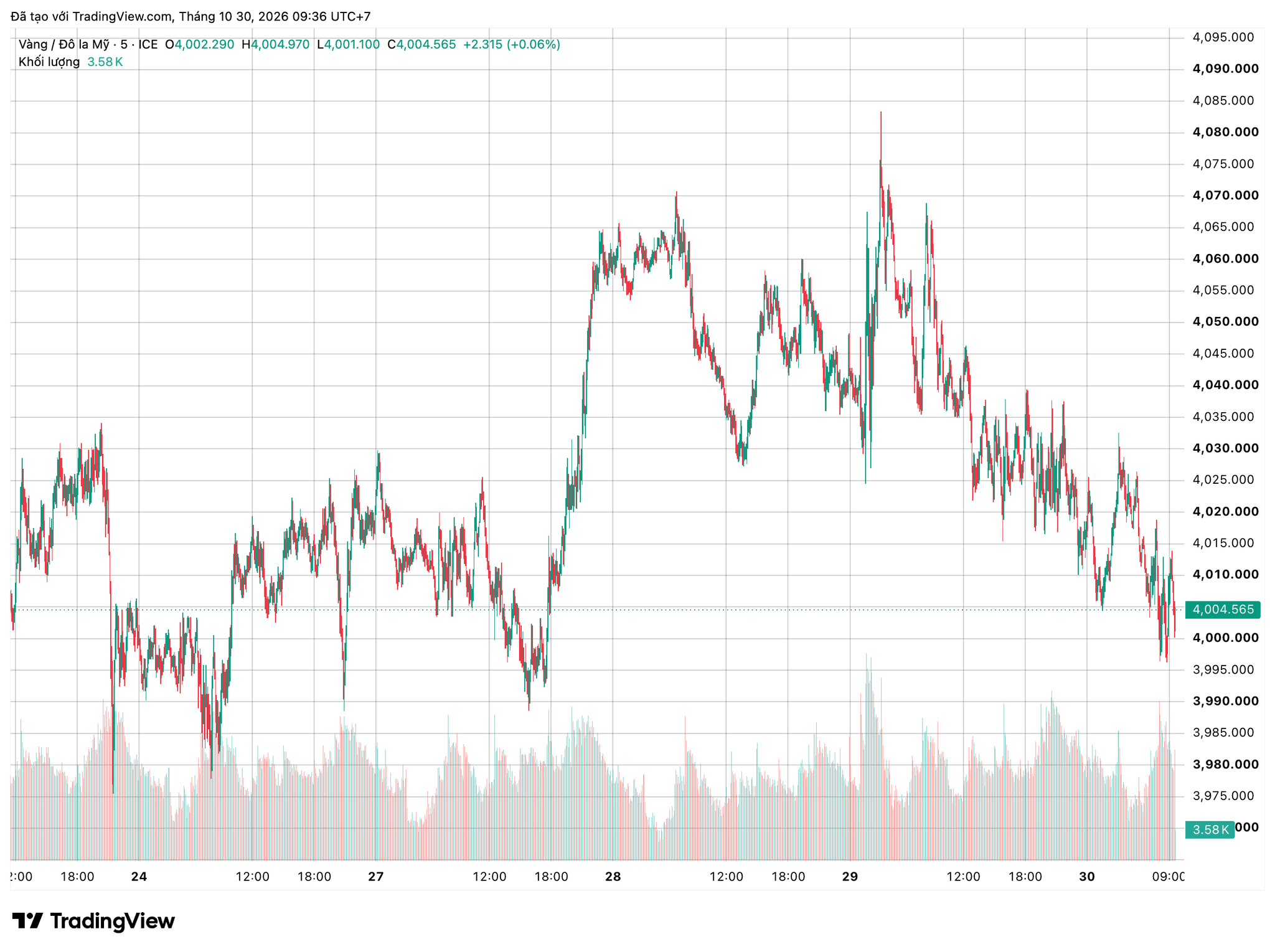Viewport: 1275px width, 952px height.
Task: Click the 3,980.000 price axis label
Action: [x=1225, y=765]
